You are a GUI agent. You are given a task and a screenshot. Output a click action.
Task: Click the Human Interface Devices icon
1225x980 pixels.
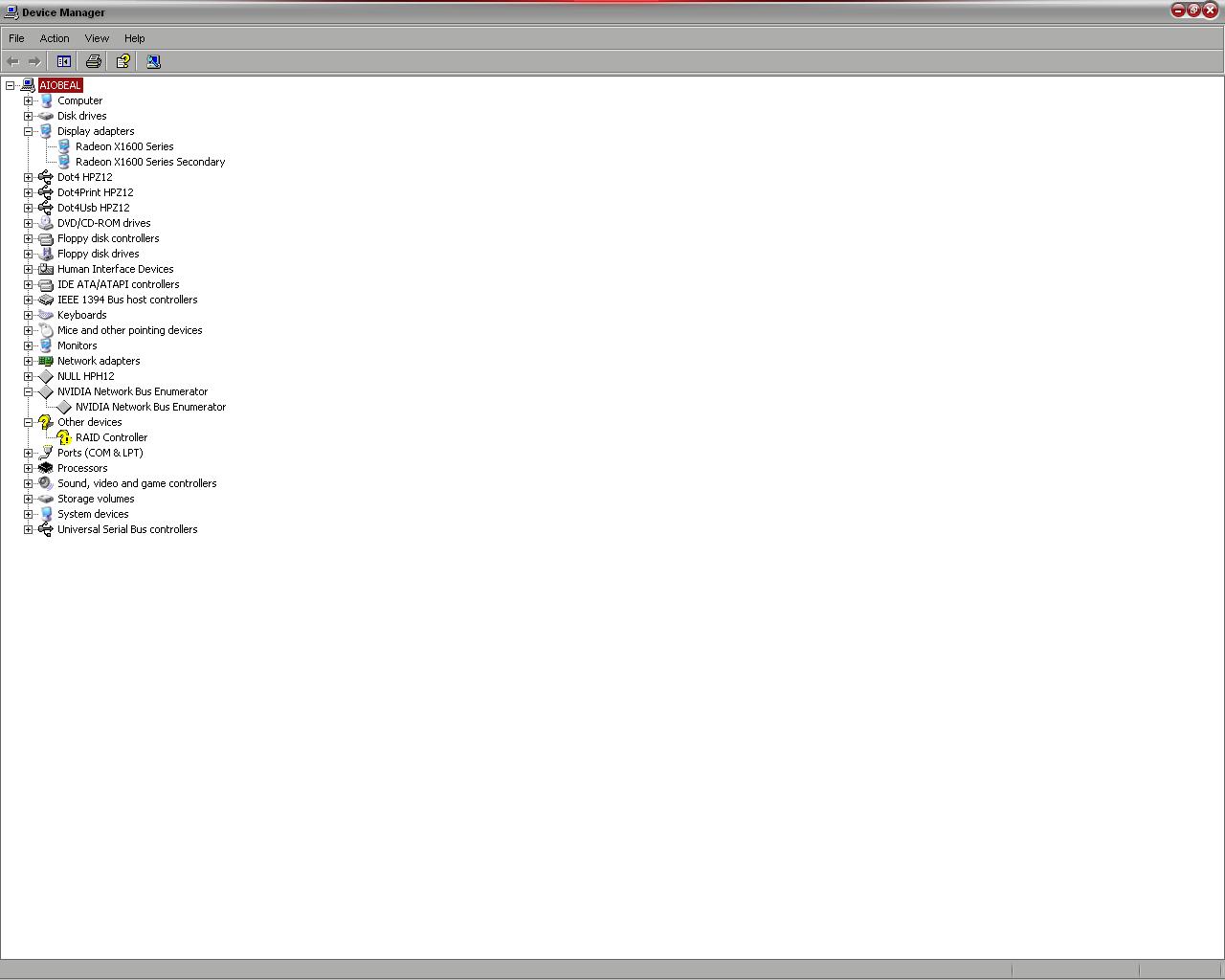pyautogui.click(x=46, y=269)
